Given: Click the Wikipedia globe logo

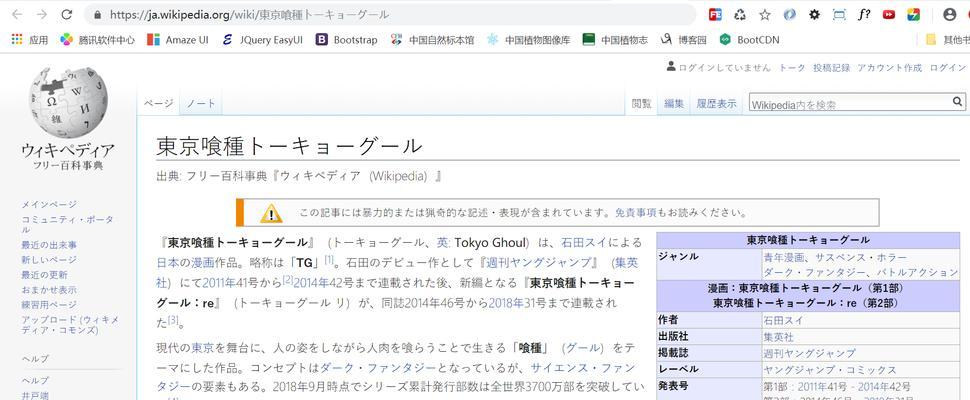Looking at the screenshot, I should pos(67,102).
